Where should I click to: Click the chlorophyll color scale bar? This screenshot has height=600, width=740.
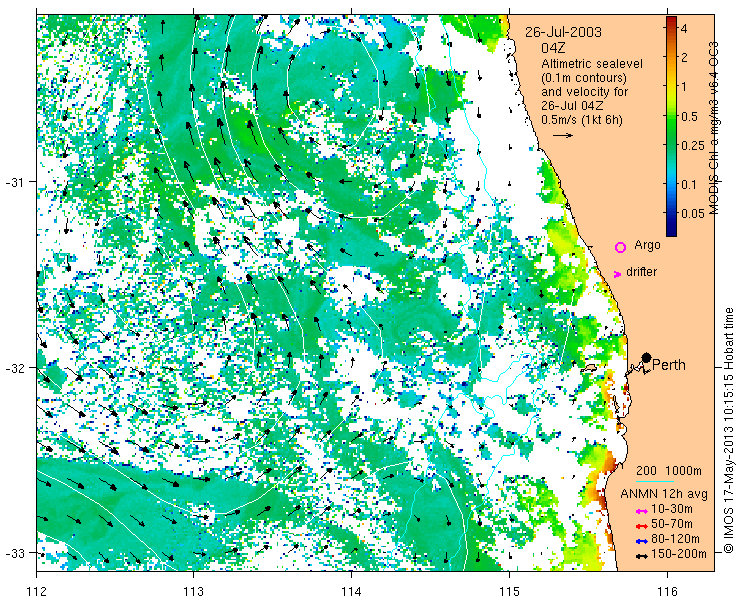point(671,126)
